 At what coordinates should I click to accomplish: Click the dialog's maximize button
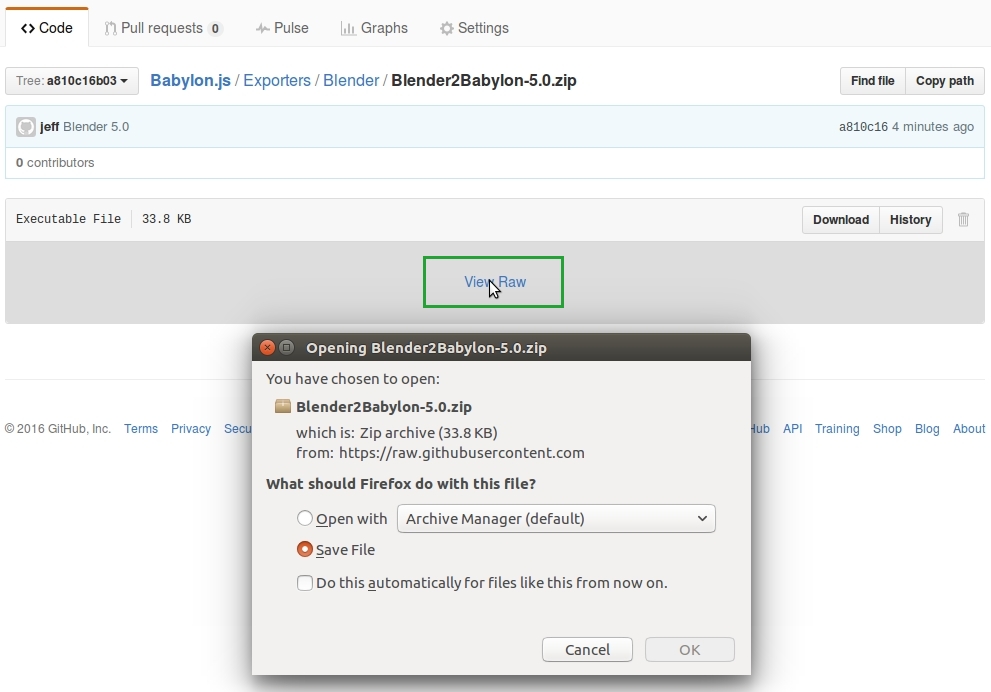point(286,348)
